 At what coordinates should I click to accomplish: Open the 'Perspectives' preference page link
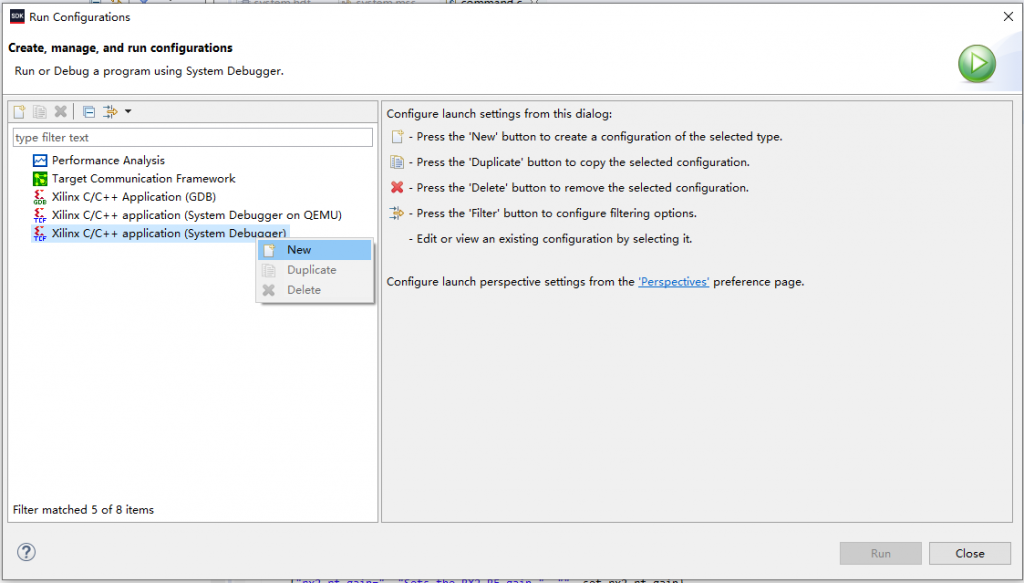(673, 281)
